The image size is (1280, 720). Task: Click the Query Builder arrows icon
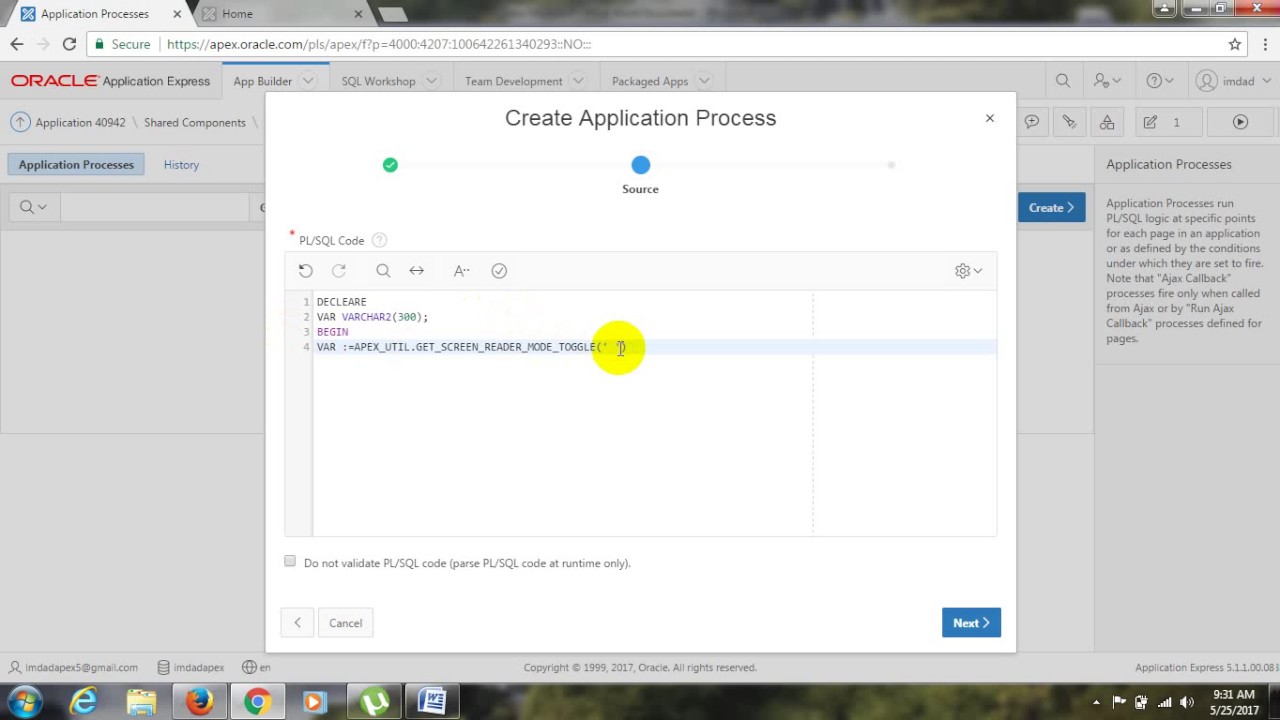tap(417, 271)
